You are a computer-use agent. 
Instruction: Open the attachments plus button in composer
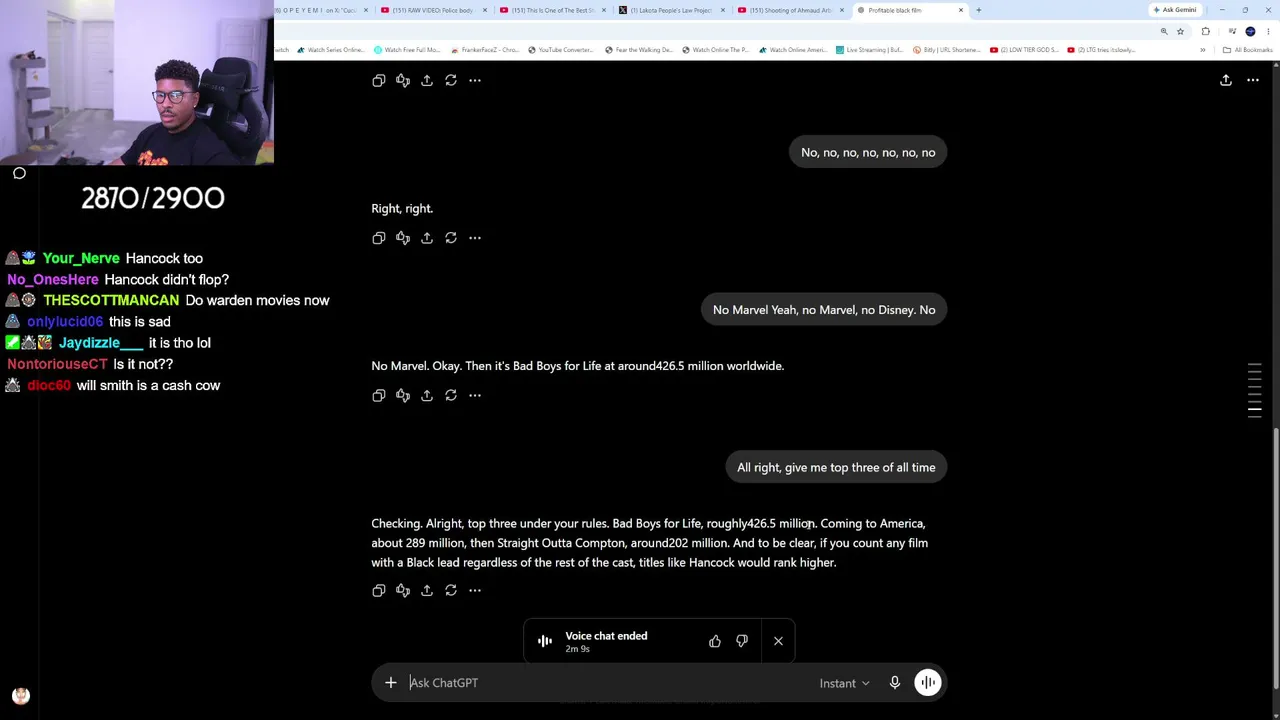coord(391,683)
